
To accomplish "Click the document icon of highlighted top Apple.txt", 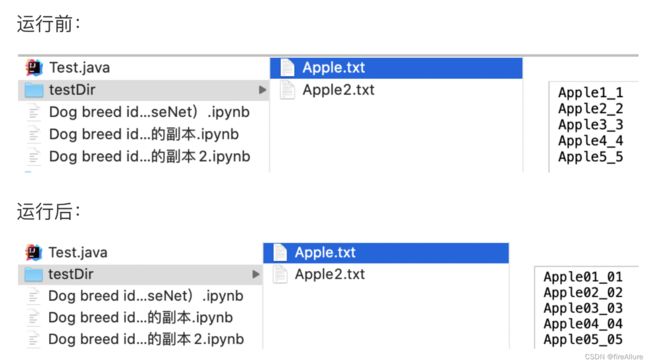I will point(287,68).
